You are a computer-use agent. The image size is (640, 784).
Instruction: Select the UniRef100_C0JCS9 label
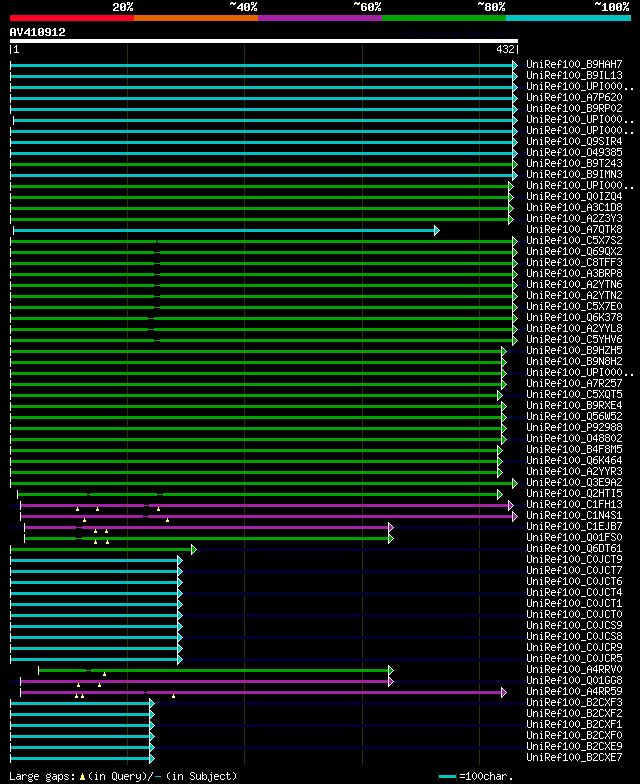(x=574, y=626)
